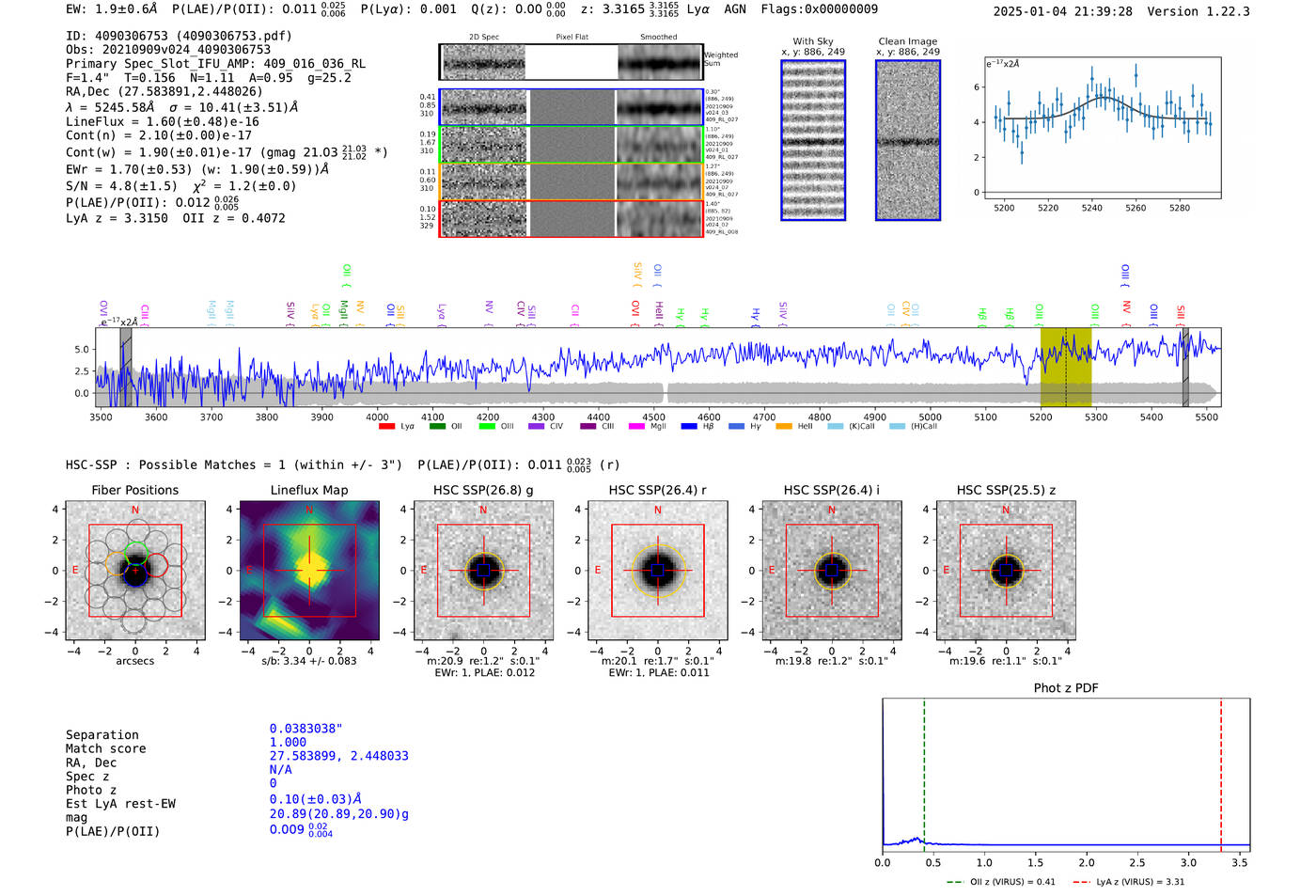Select the Primary Spec_Slot_IFU_AMP line

[x=216, y=64]
